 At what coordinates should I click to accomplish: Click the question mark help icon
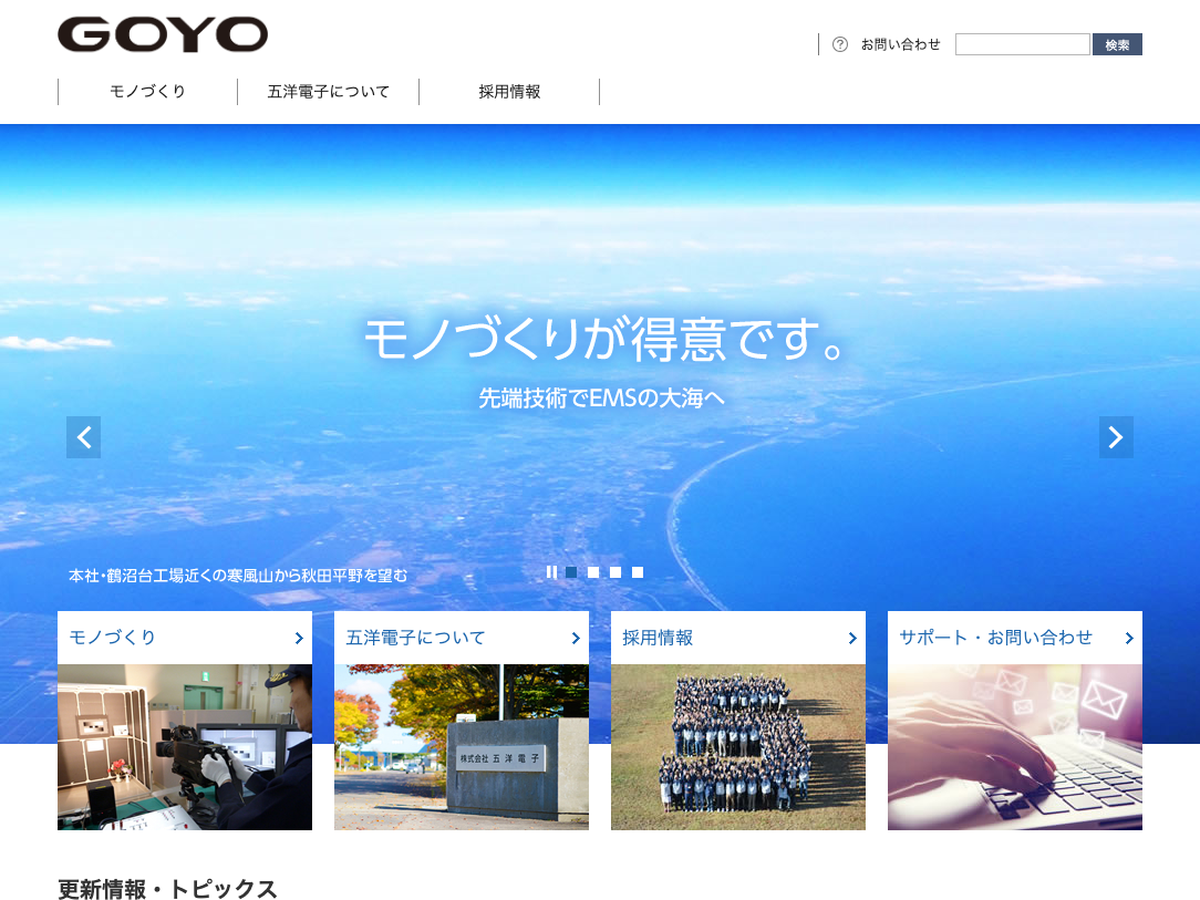pos(840,44)
